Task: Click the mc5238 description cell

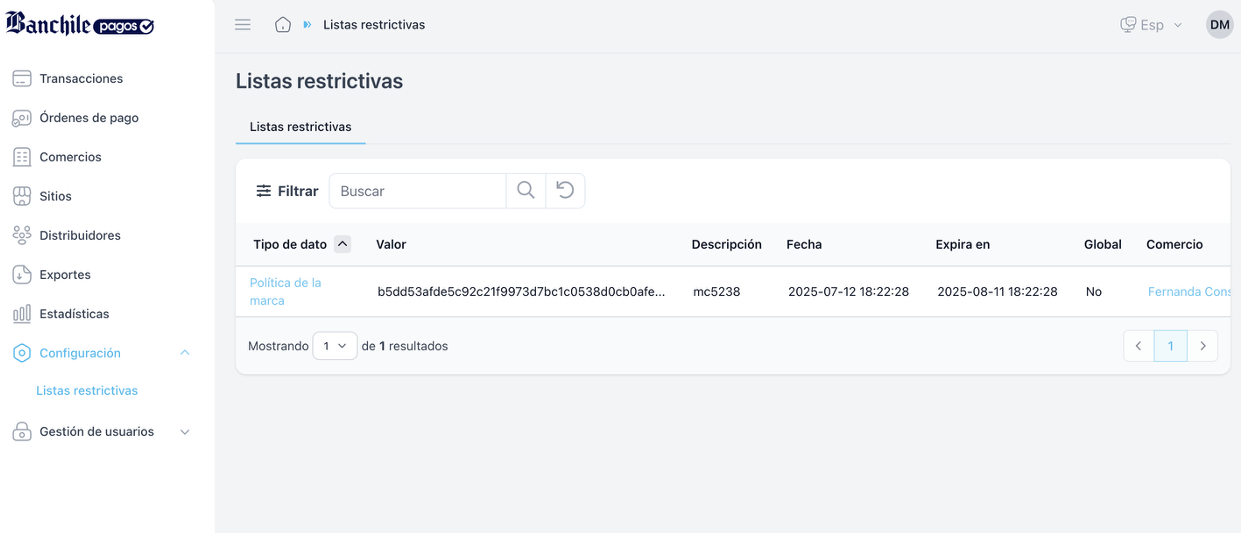Action: tap(717, 292)
